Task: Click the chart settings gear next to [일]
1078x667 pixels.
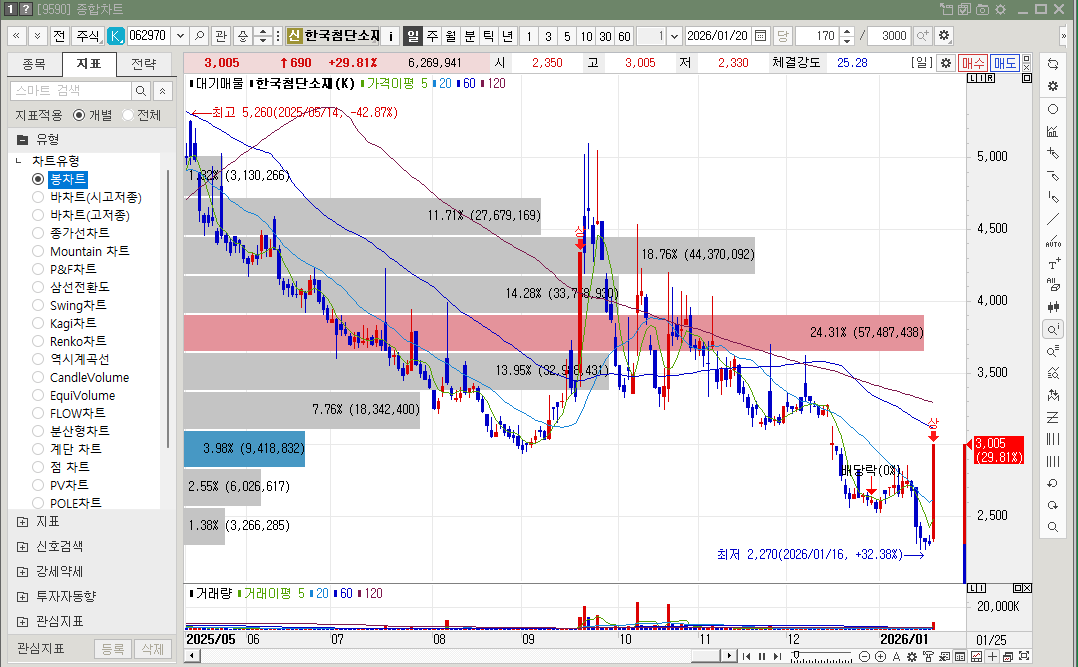Action: pyautogui.click(x=946, y=63)
